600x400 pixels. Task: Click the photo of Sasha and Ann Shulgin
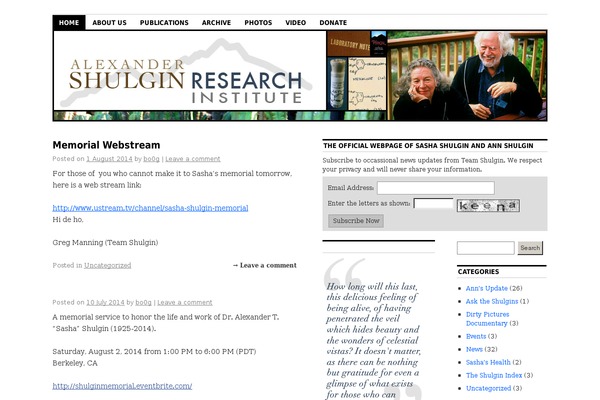467,75
